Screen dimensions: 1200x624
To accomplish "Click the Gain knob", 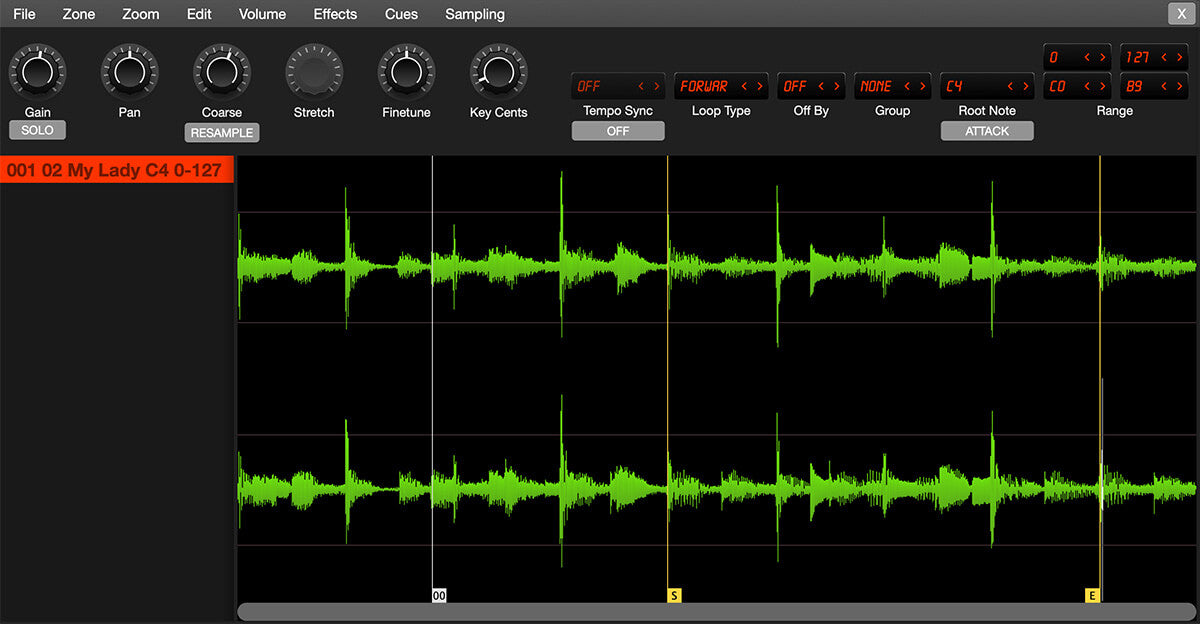I will [x=37, y=71].
